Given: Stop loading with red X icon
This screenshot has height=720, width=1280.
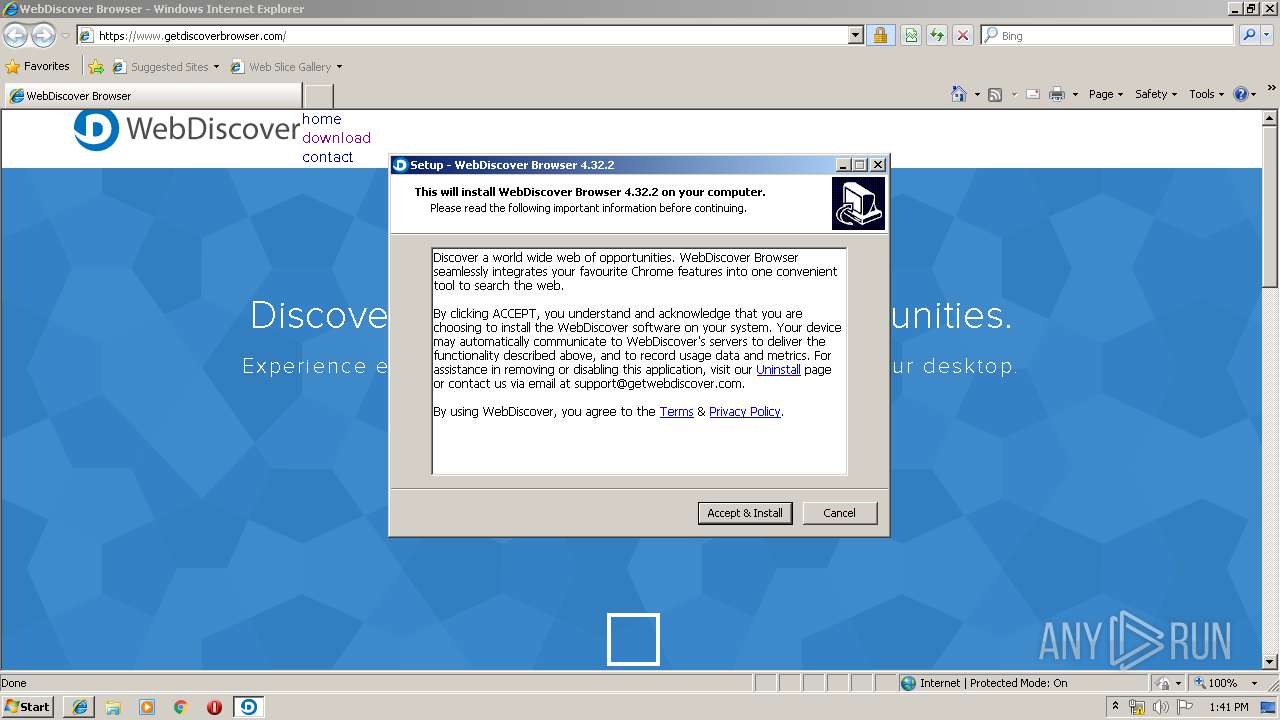Looking at the screenshot, I should 963,36.
